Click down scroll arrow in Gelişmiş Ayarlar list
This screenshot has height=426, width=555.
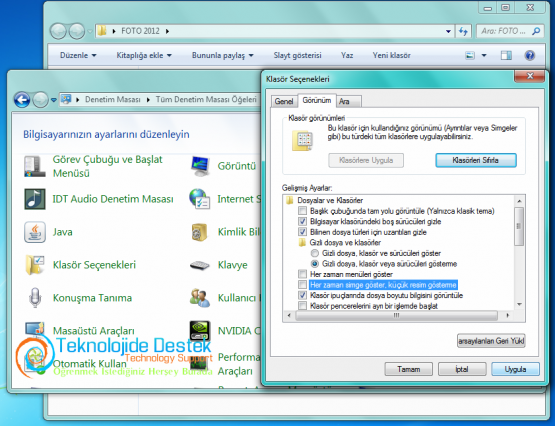coord(519,304)
